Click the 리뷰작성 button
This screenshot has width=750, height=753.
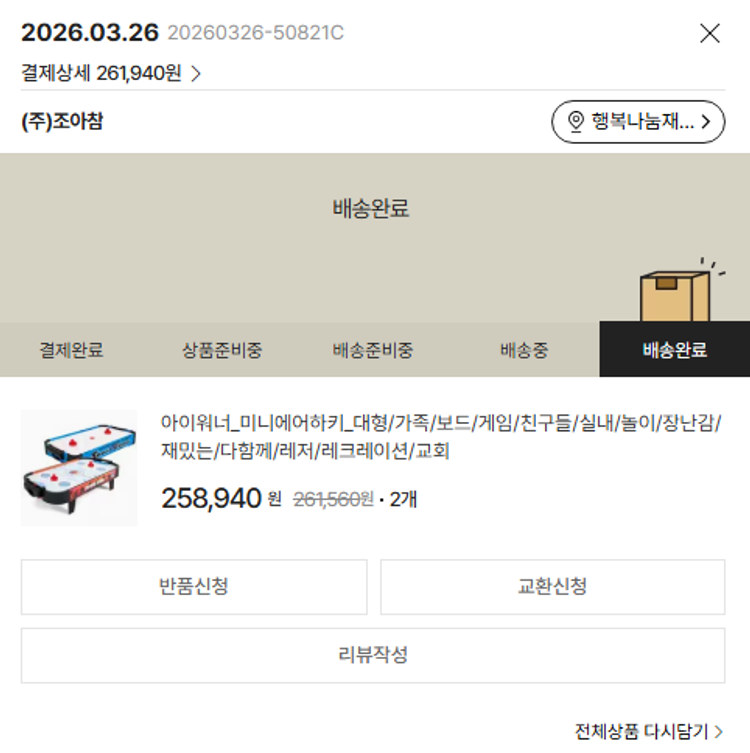point(373,656)
